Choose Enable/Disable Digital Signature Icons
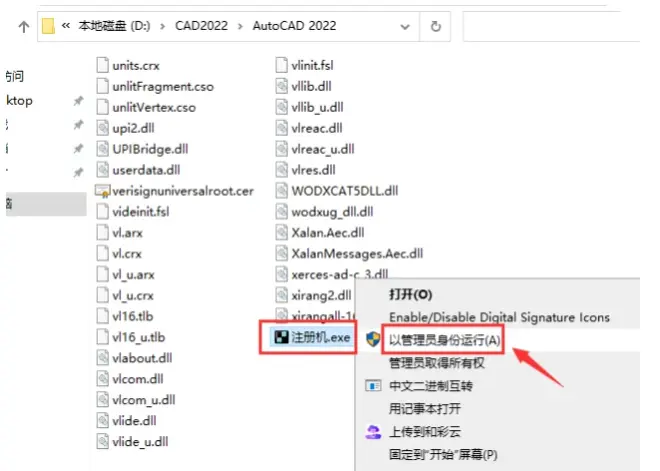This screenshot has height=471, width=660. pyautogui.click(x=499, y=317)
